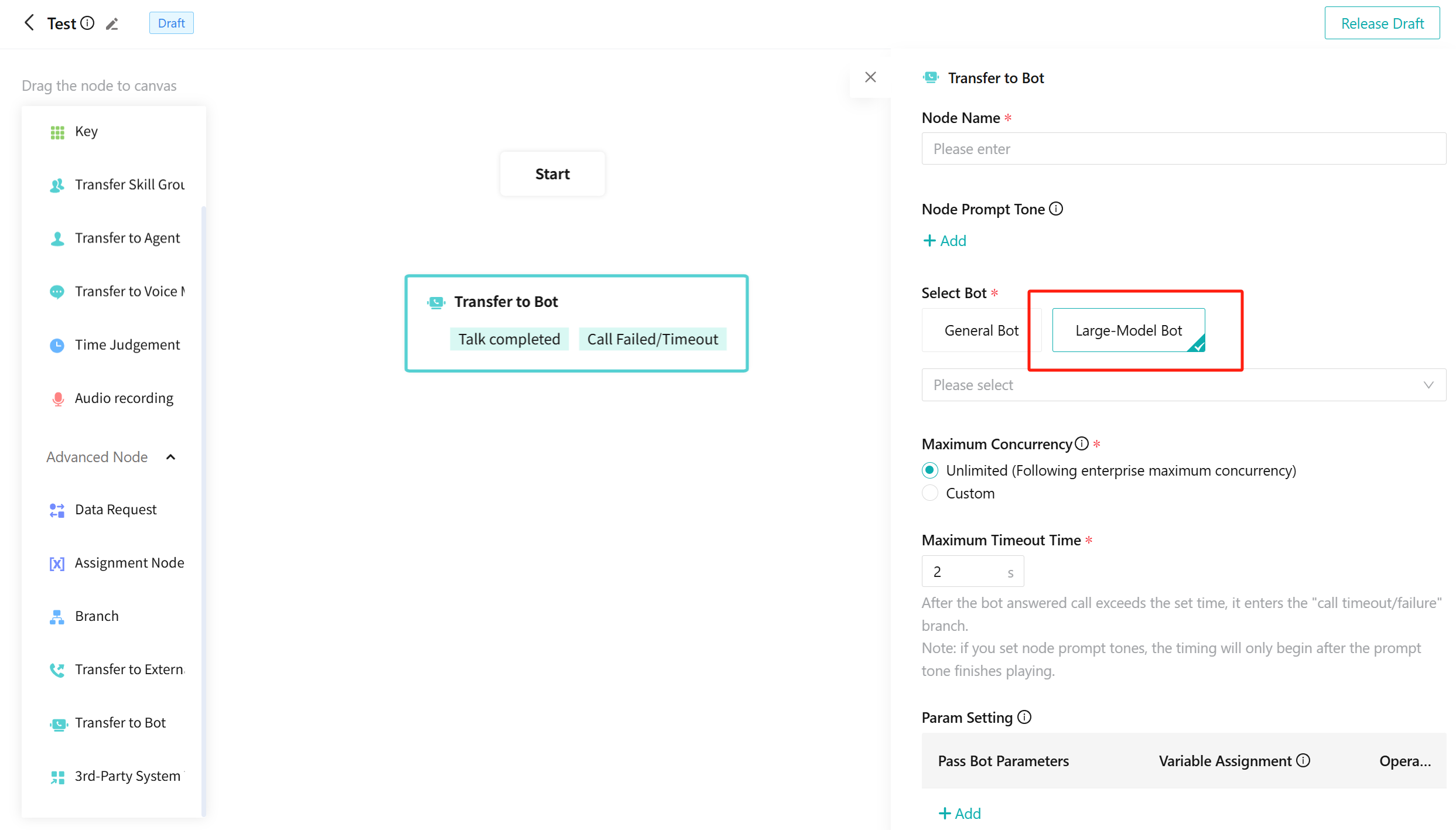Select the Time Judgement node label
Viewport: 1456px width, 830px height.
click(127, 345)
